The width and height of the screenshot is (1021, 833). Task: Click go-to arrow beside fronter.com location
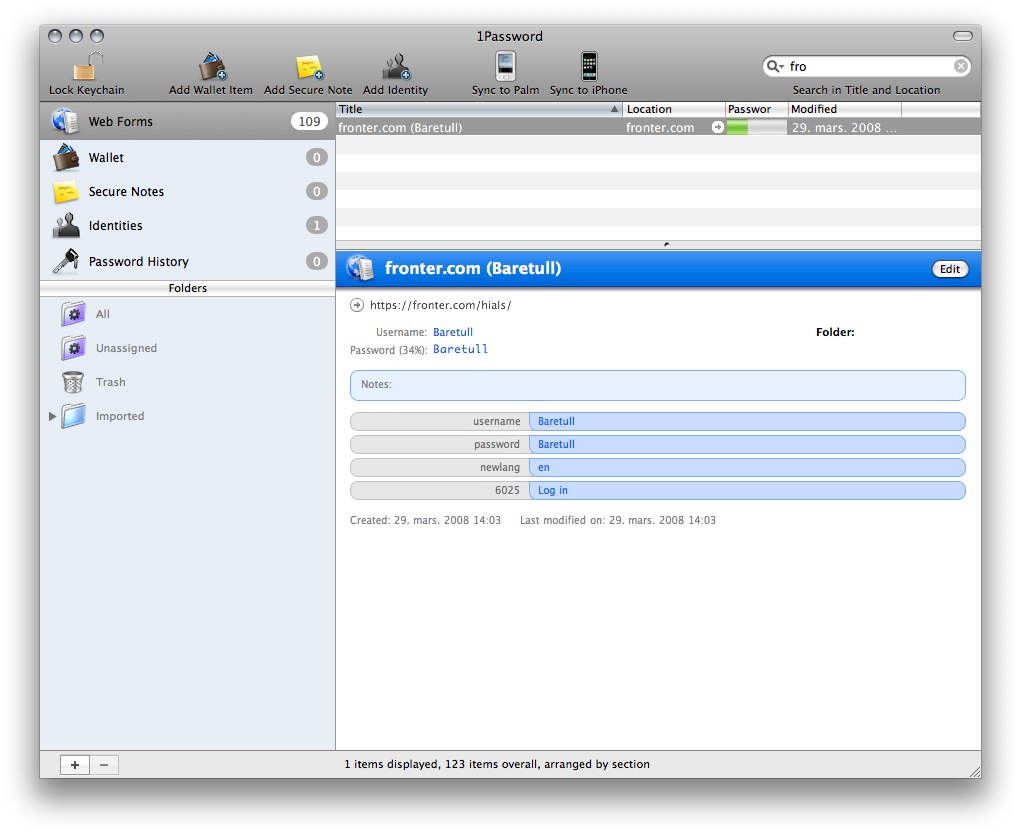[x=718, y=127]
